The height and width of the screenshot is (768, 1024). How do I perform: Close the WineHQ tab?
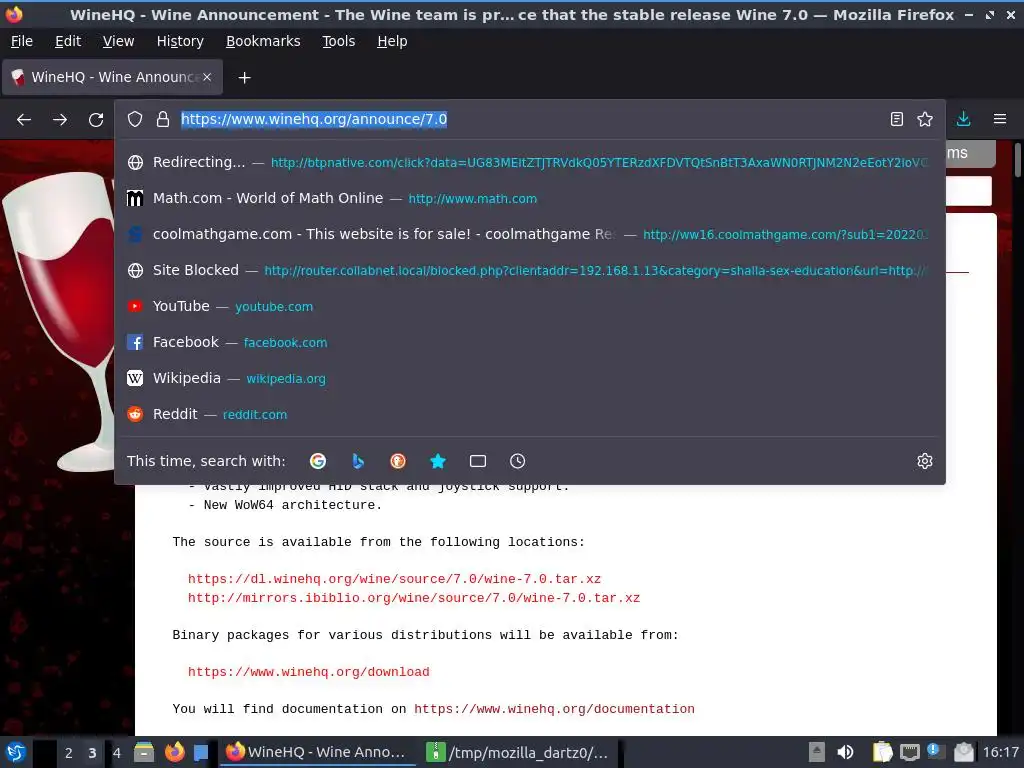click(207, 77)
